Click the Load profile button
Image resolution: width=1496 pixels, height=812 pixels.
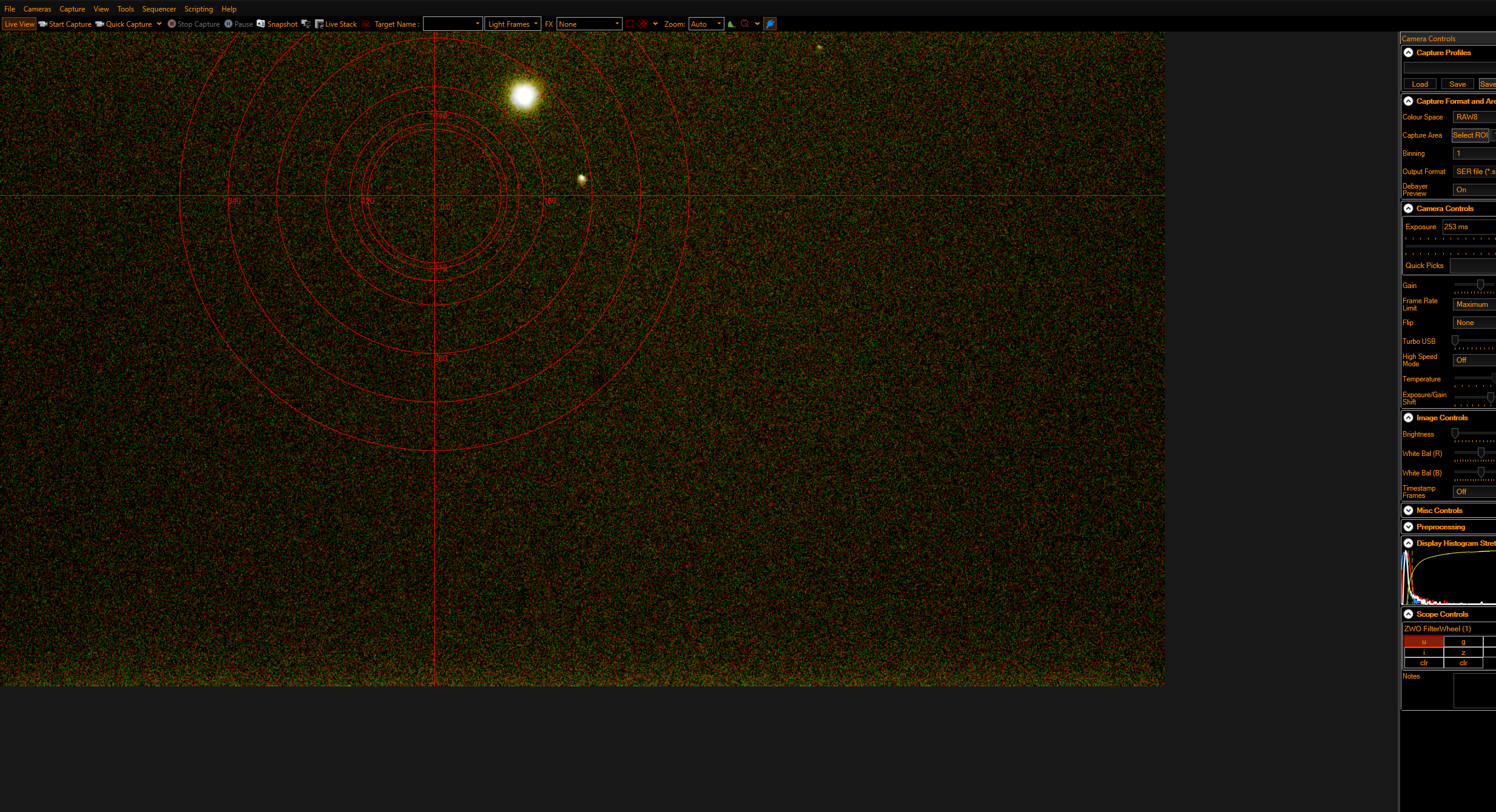pyautogui.click(x=1420, y=84)
